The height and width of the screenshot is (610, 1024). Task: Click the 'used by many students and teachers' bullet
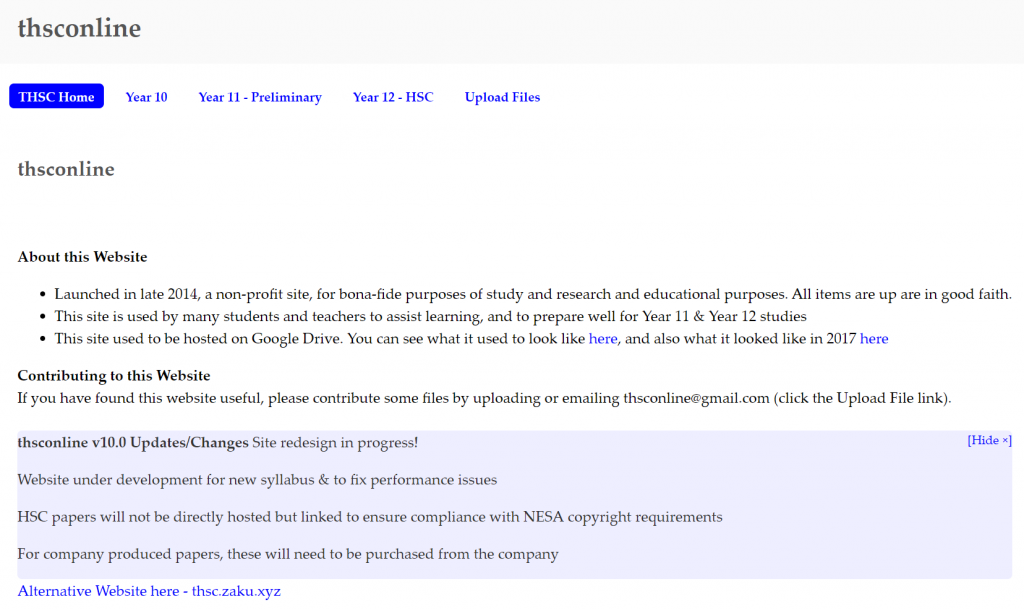tap(430, 317)
